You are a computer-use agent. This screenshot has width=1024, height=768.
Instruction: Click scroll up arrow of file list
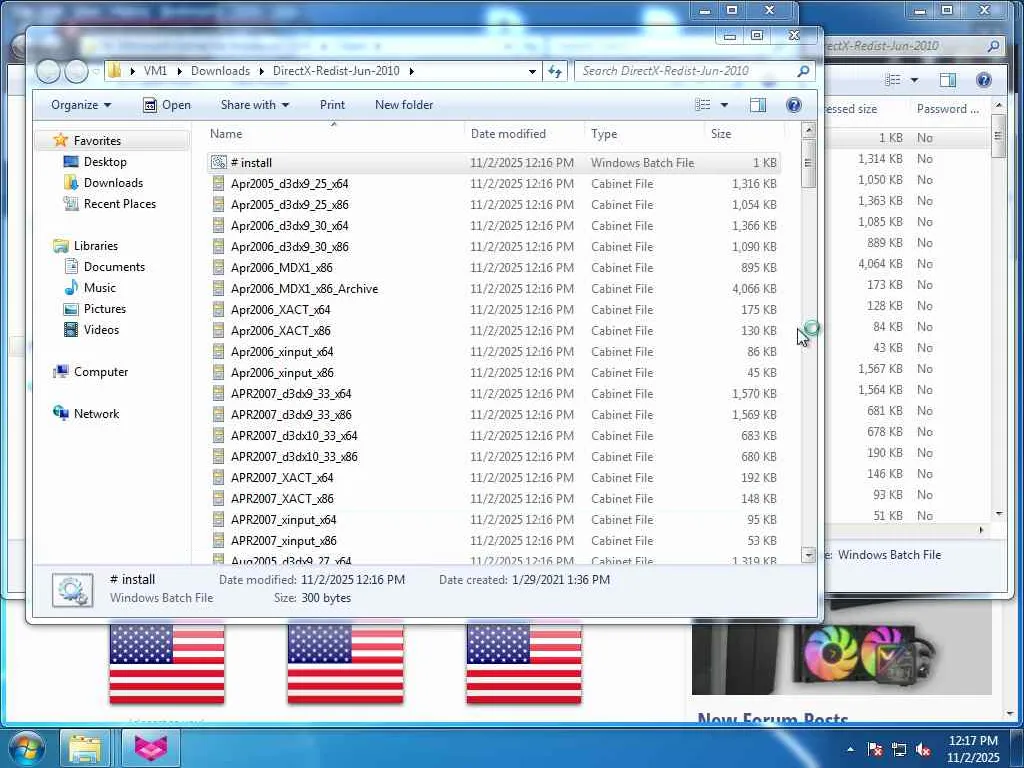808,130
